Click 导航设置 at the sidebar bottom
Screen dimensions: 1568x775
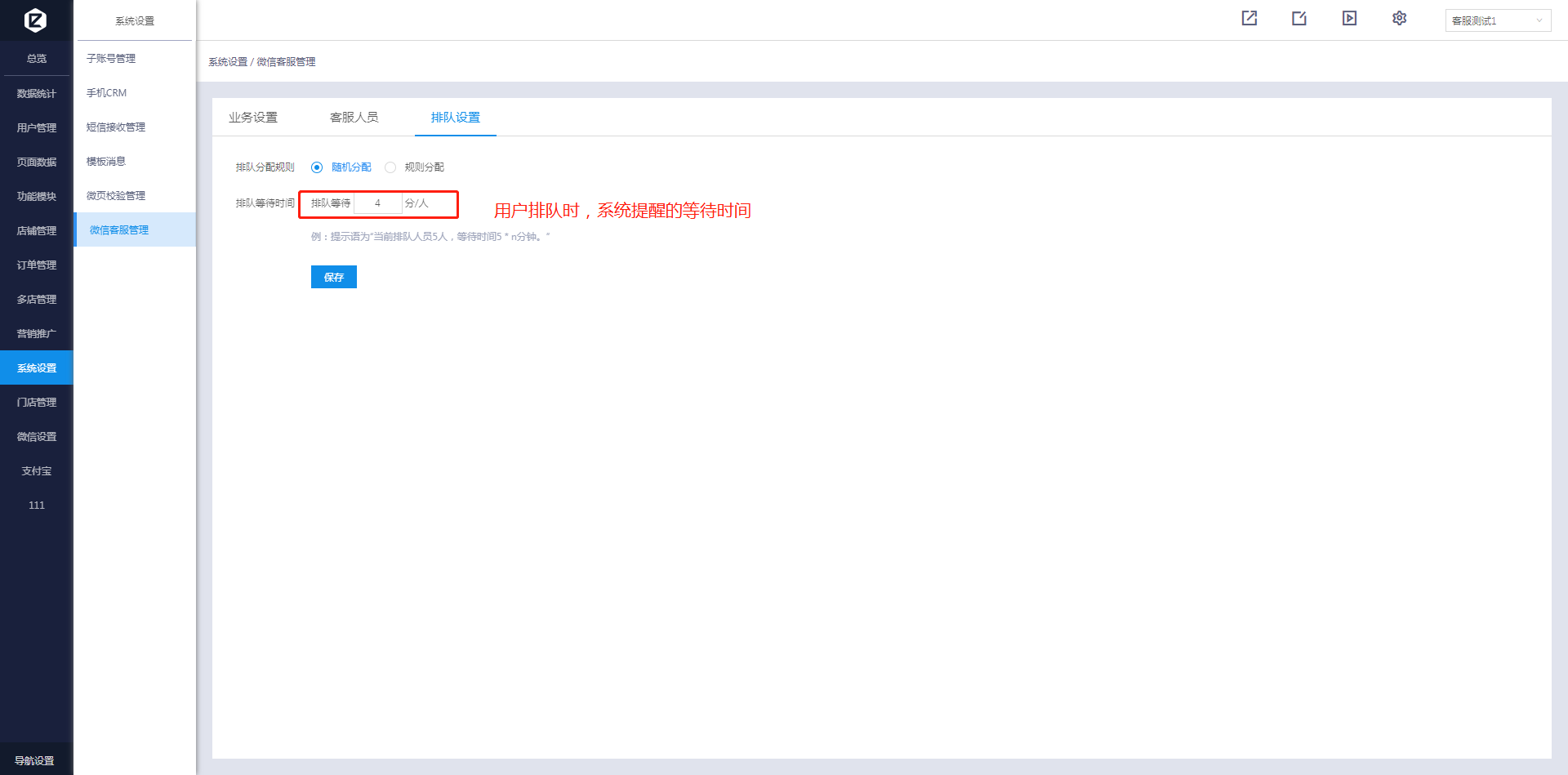pos(34,760)
